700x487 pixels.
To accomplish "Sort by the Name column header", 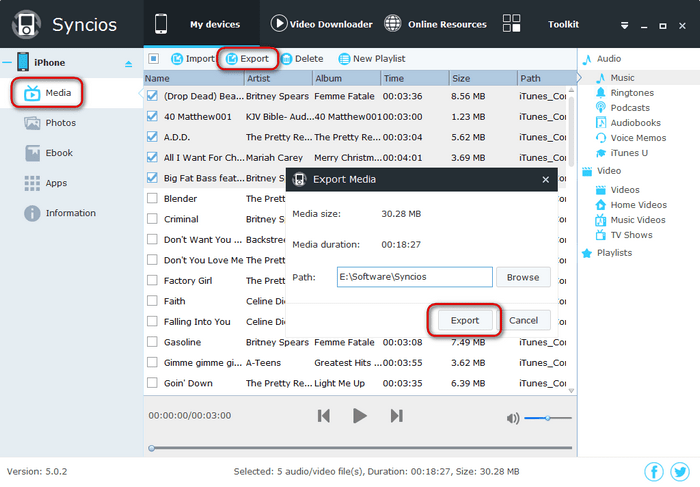I will pos(194,79).
